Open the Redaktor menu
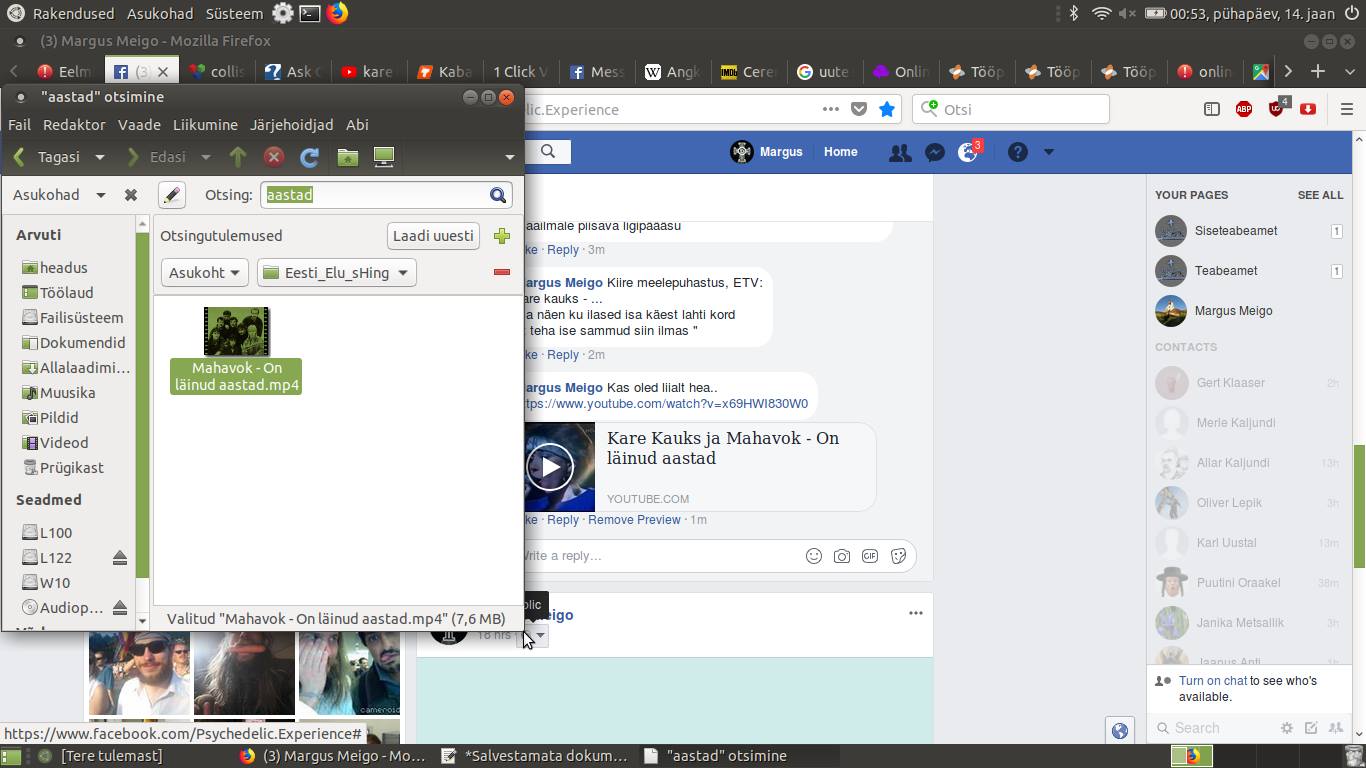The width and height of the screenshot is (1366, 768). point(74,125)
